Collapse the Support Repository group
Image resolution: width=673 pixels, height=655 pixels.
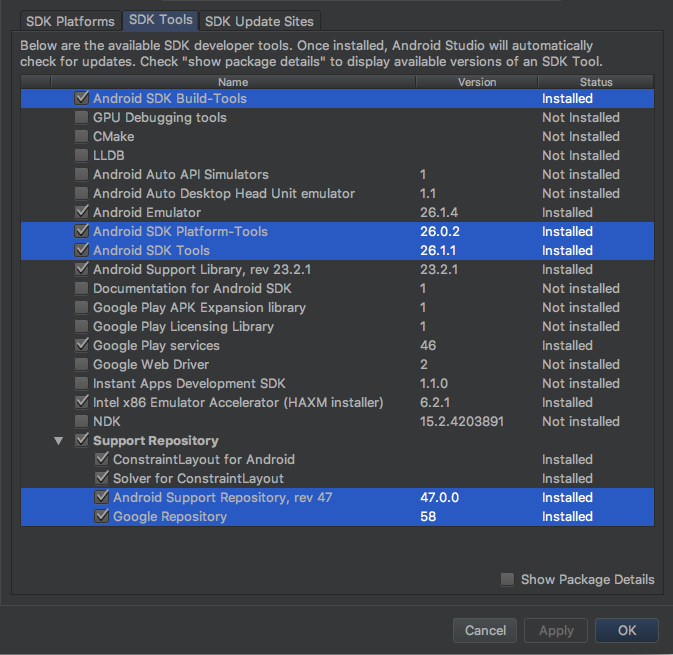coord(58,441)
